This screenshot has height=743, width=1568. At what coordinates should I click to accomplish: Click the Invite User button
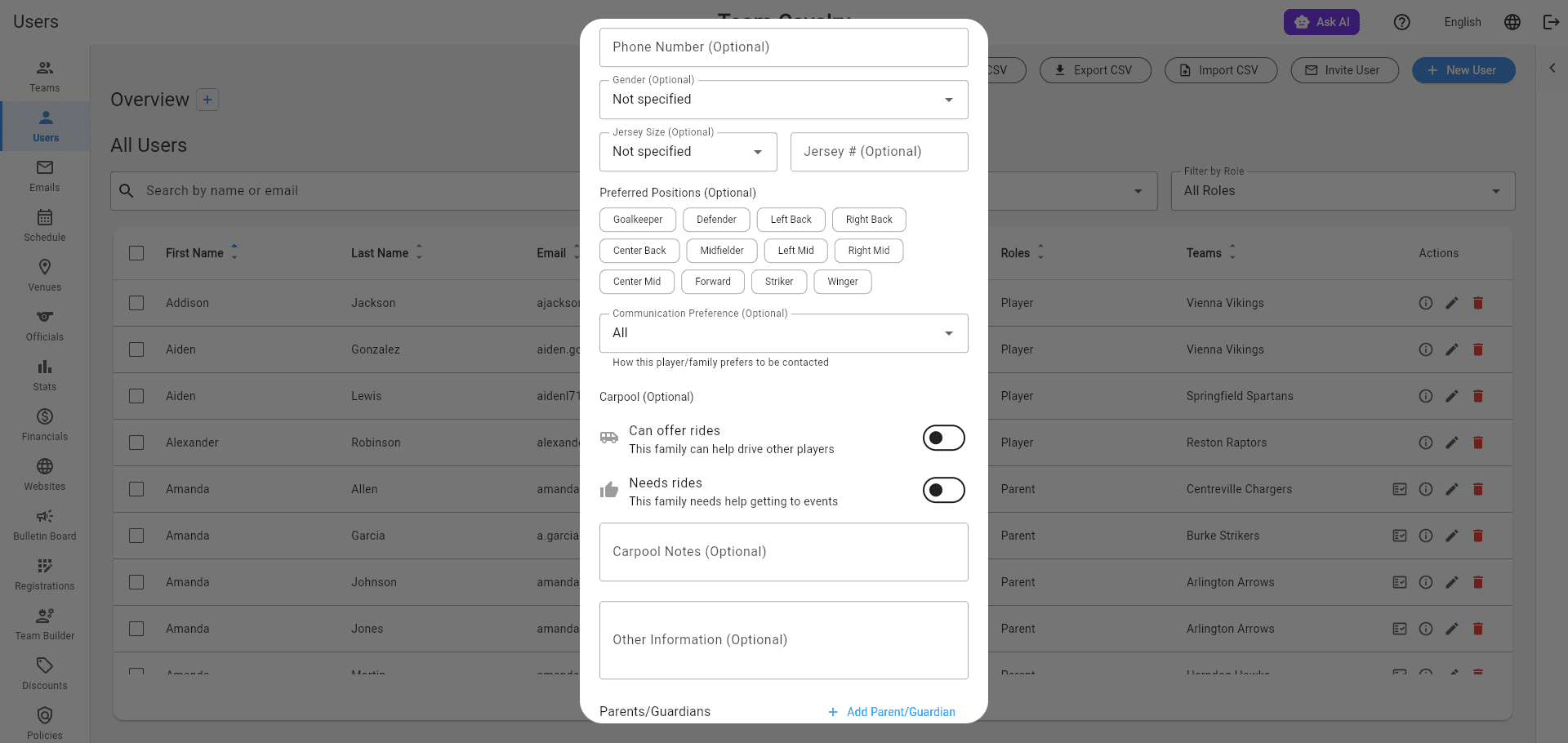(1344, 70)
